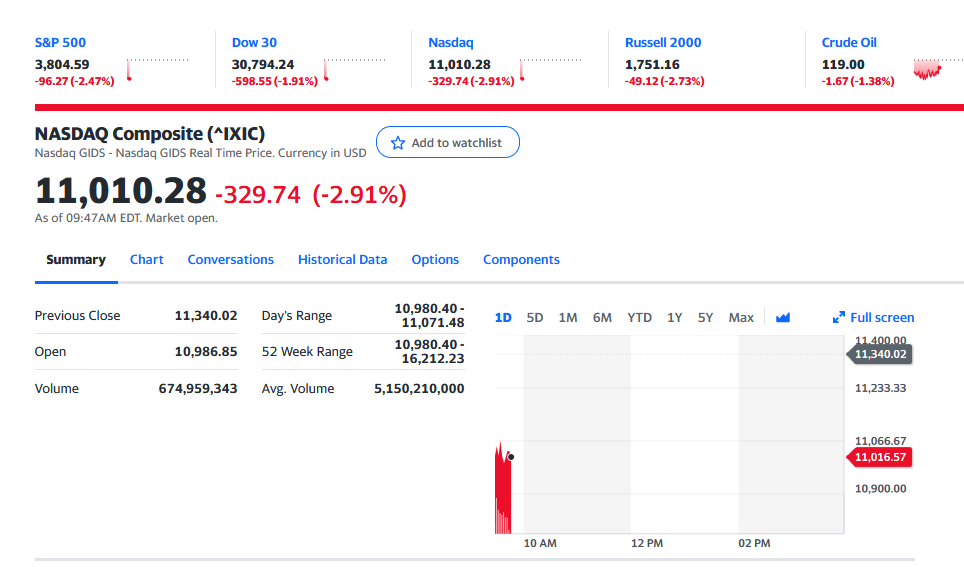This screenshot has width=964, height=567.
Task: Click the NASDAQ Composite (^IXIC) title
Action: point(150,133)
